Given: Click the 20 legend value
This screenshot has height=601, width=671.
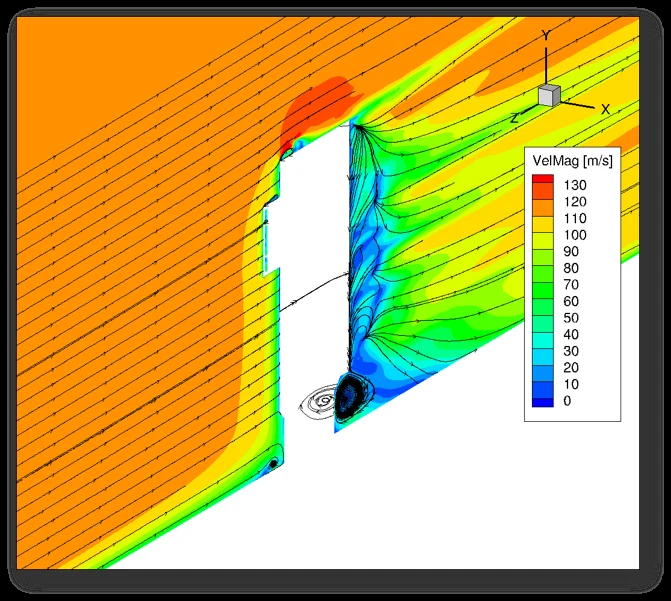Looking at the screenshot, I should click(571, 368).
